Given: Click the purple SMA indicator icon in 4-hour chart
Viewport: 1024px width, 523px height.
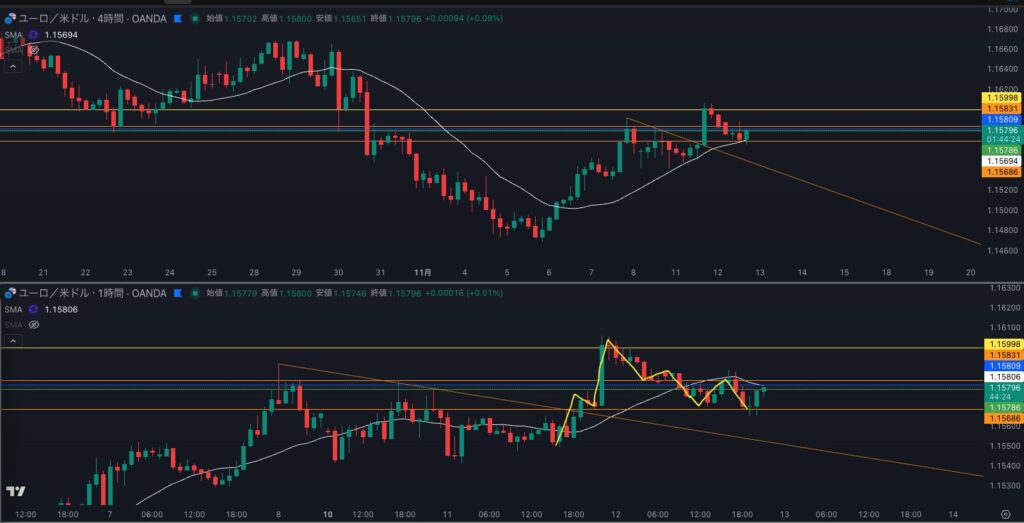Looking at the screenshot, I should click(x=33, y=34).
